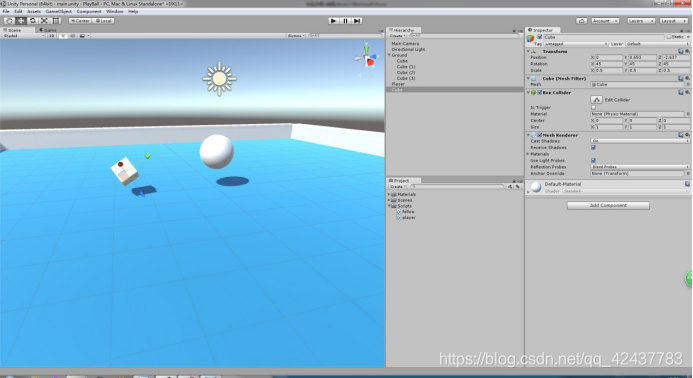Collapse the Ground object in Hierarchy

(389, 55)
